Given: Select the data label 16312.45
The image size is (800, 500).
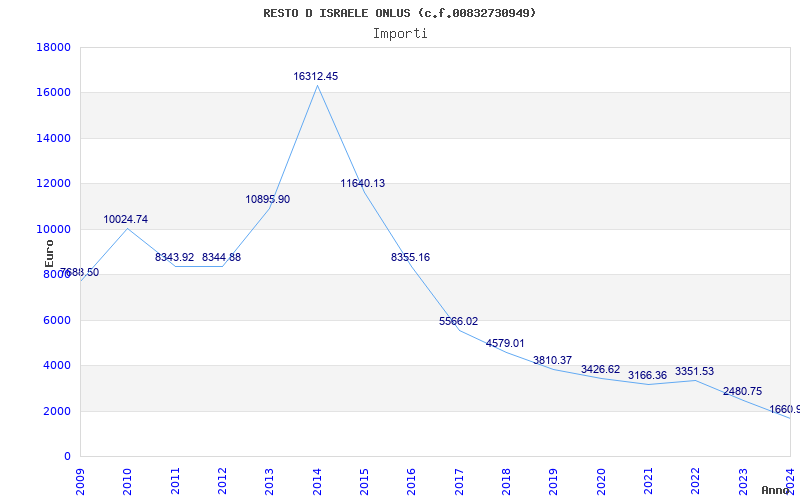Looking at the screenshot, I should [x=315, y=77].
